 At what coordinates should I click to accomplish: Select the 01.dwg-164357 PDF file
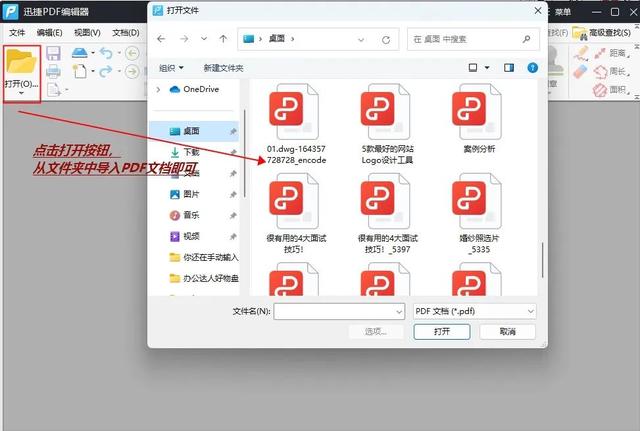[x=296, y=124]
